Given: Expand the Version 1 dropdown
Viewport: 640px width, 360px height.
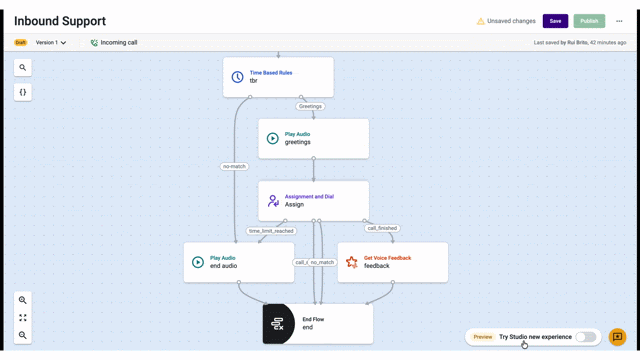Looking at the screenshot, I should pos(51,42).
